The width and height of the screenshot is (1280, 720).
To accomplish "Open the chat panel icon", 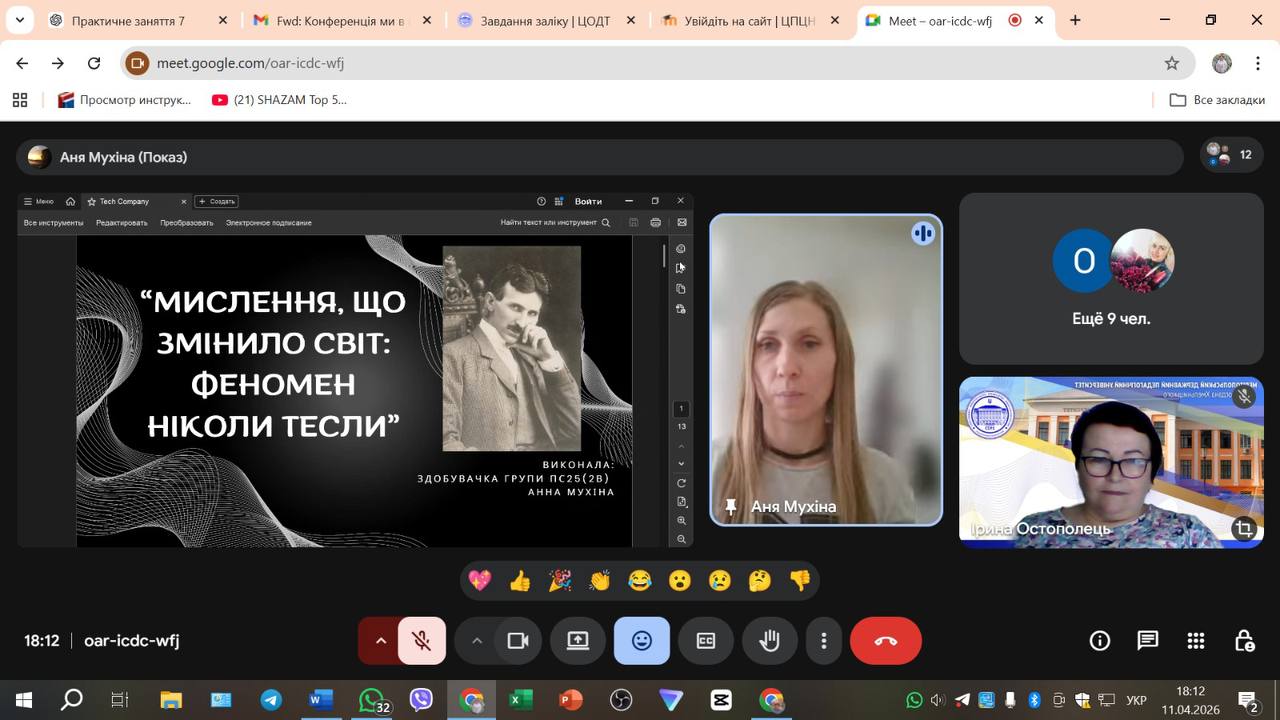I will 1147,641.
